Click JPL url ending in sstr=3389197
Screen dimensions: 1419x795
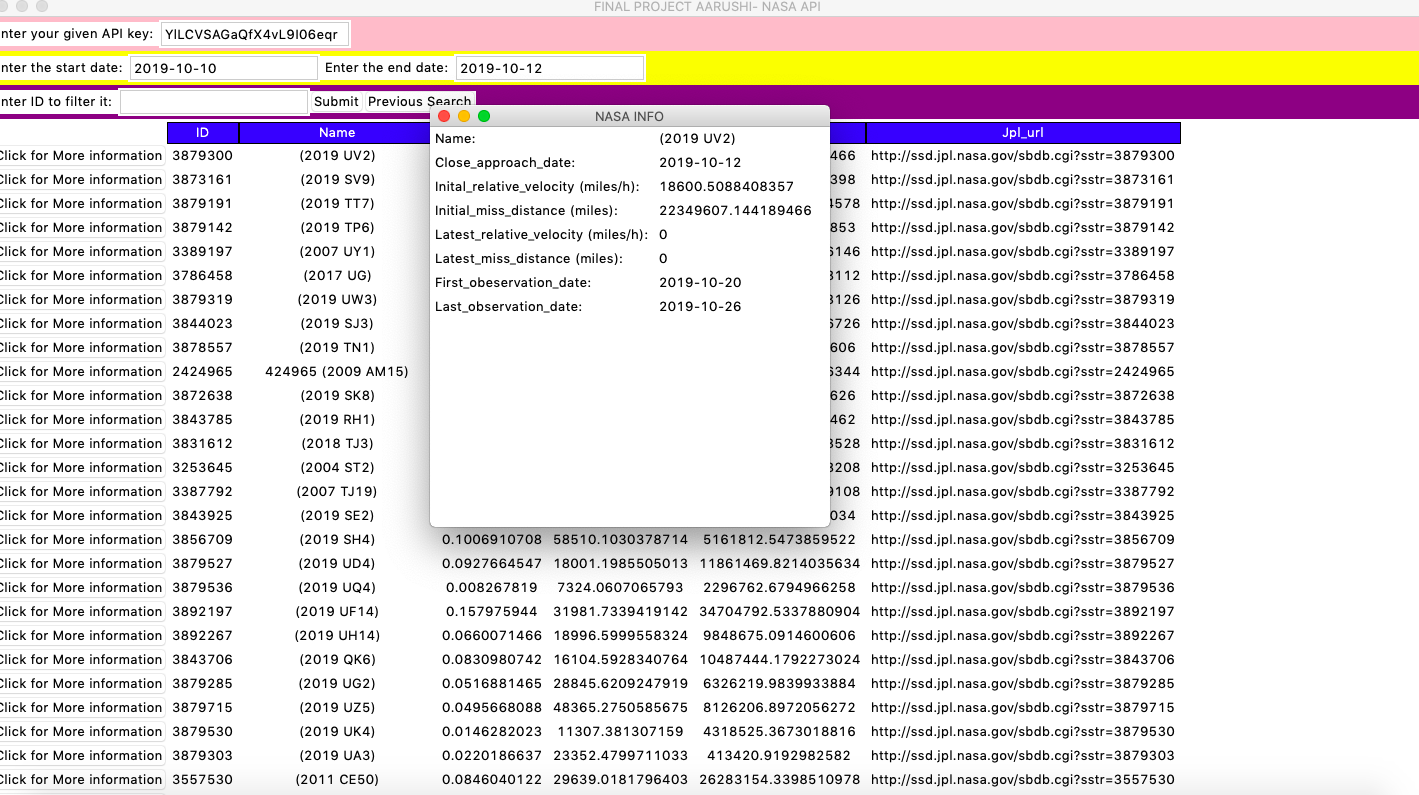(x=1023, y=252)
